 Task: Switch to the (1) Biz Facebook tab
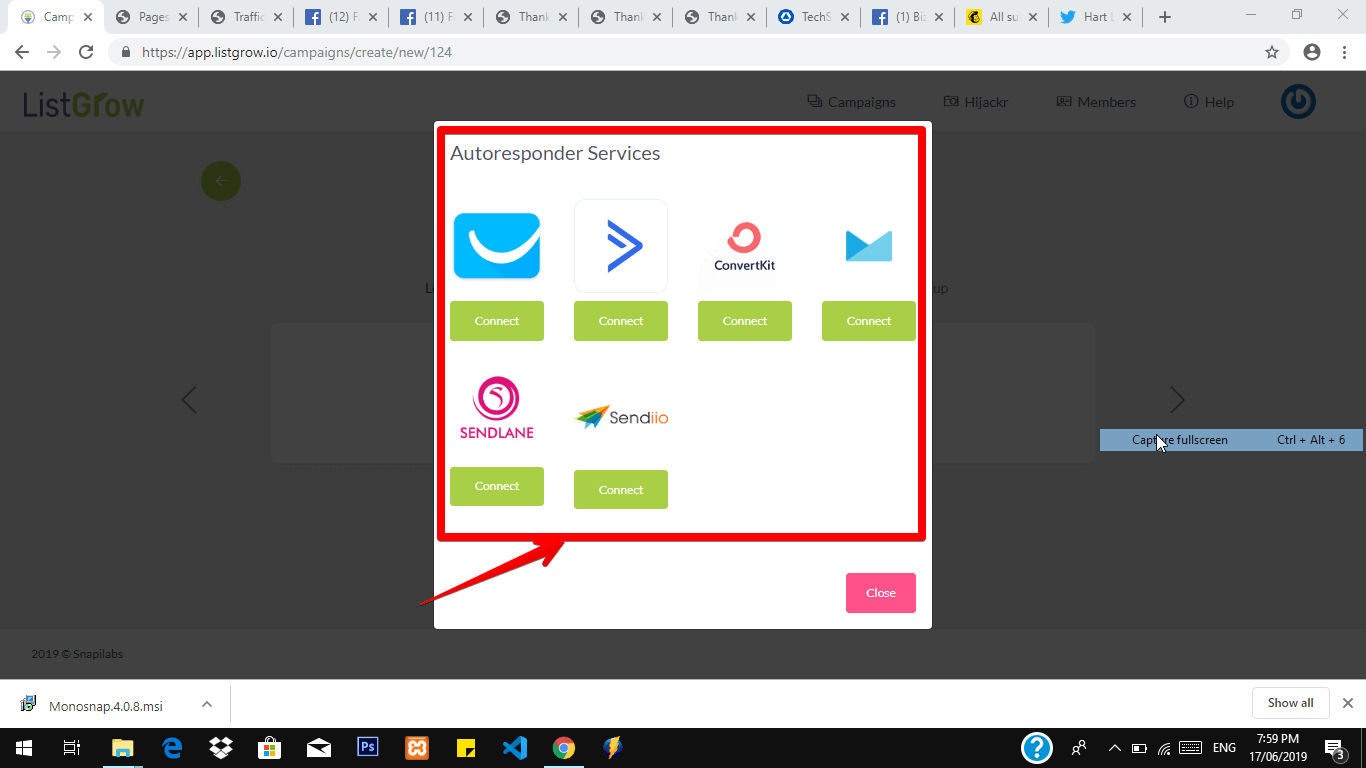click(x=909, y=17)
